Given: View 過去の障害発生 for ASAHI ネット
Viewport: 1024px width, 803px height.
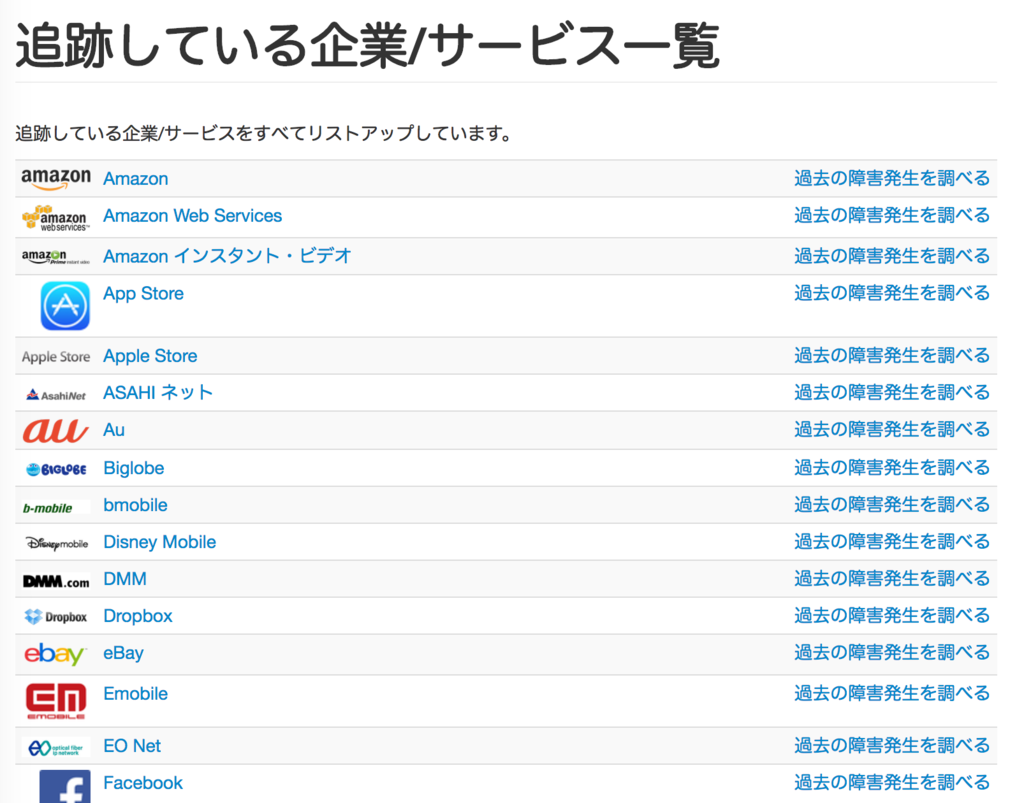Looking at the screenshot, I should pyautogui.click(x=892, y=392).
